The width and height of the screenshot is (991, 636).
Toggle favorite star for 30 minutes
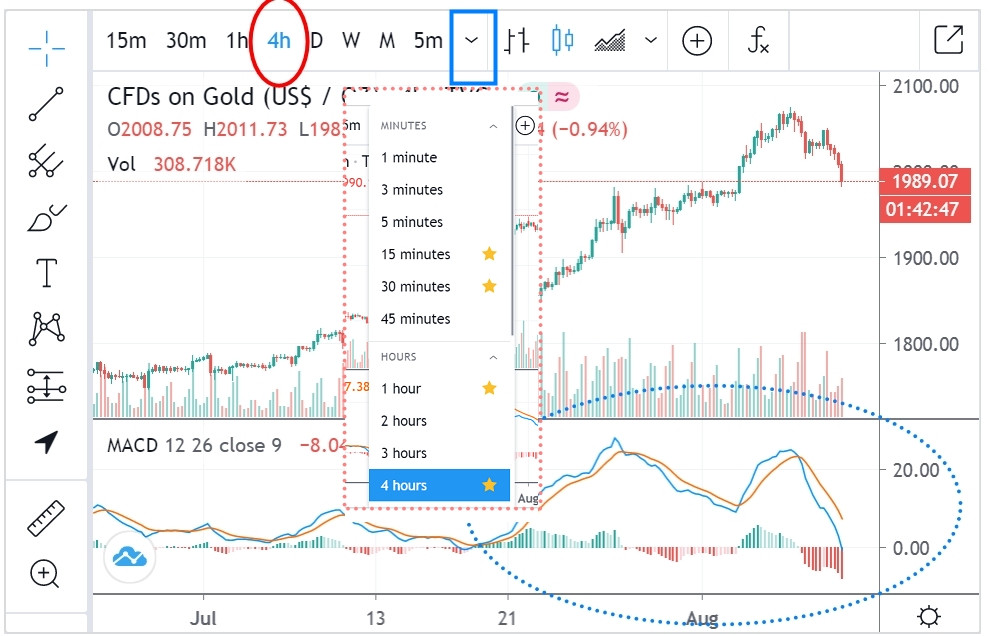[x=489, y=286]
